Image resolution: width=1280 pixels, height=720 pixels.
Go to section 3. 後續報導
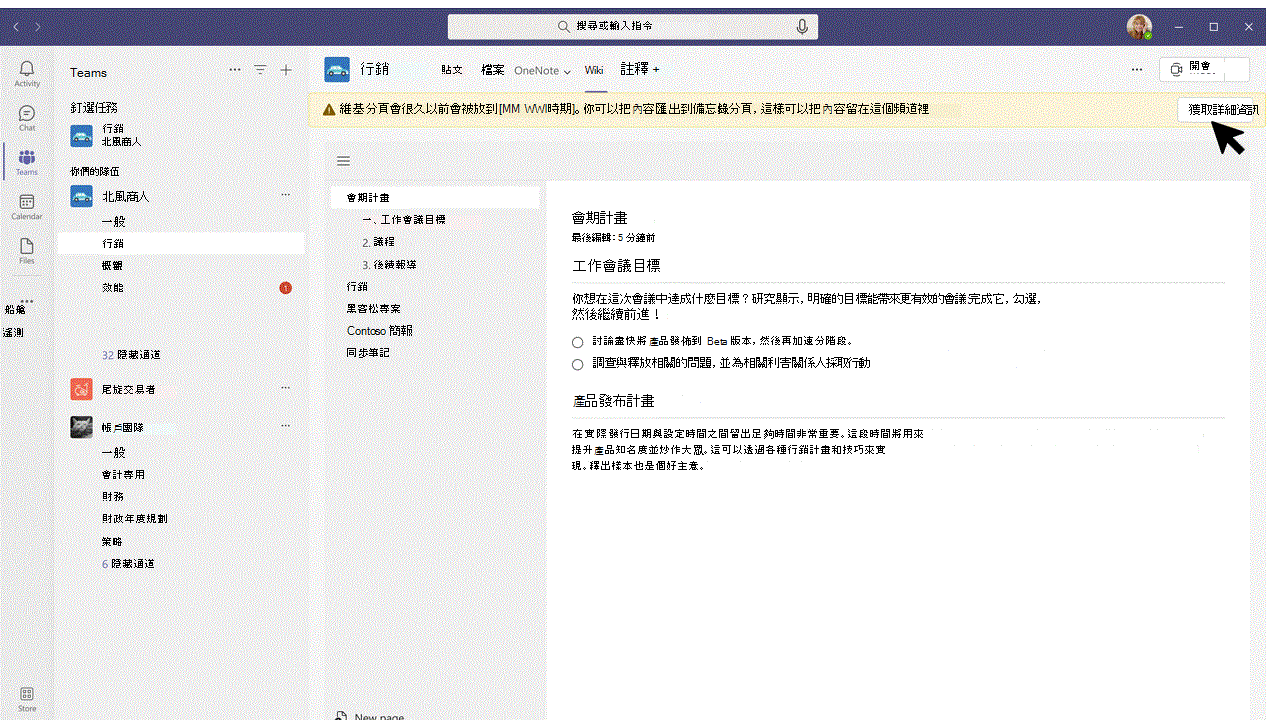coord(389,265)
